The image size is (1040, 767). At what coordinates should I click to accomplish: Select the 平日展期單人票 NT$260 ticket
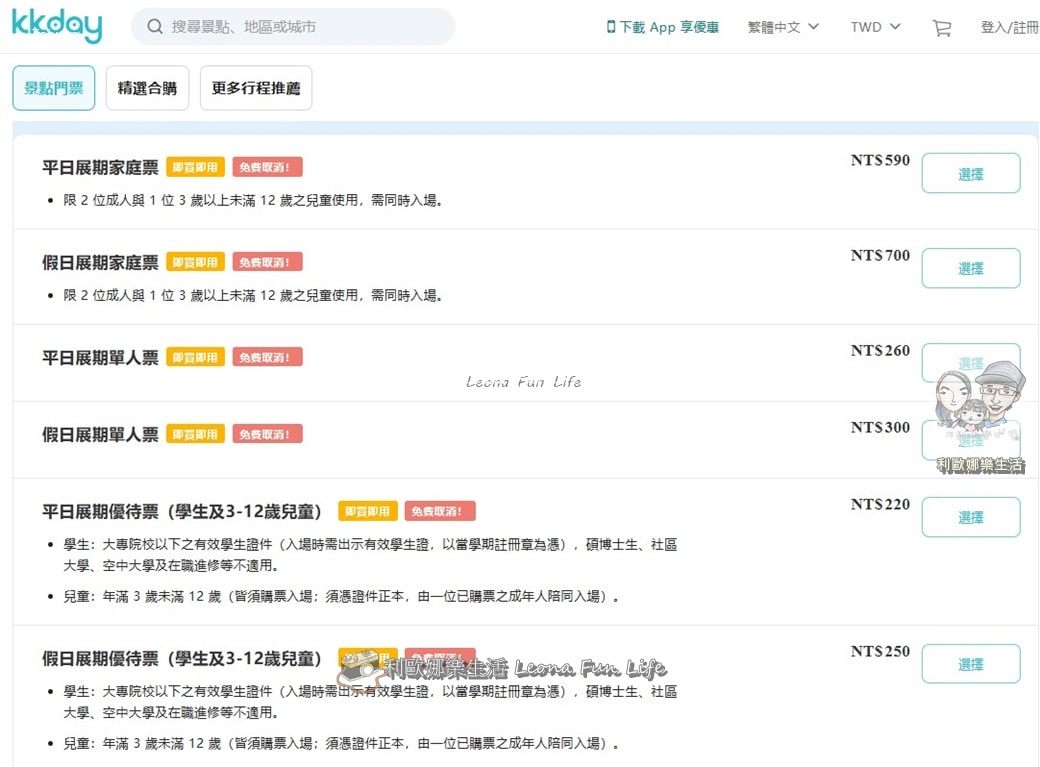pos(970,363)
